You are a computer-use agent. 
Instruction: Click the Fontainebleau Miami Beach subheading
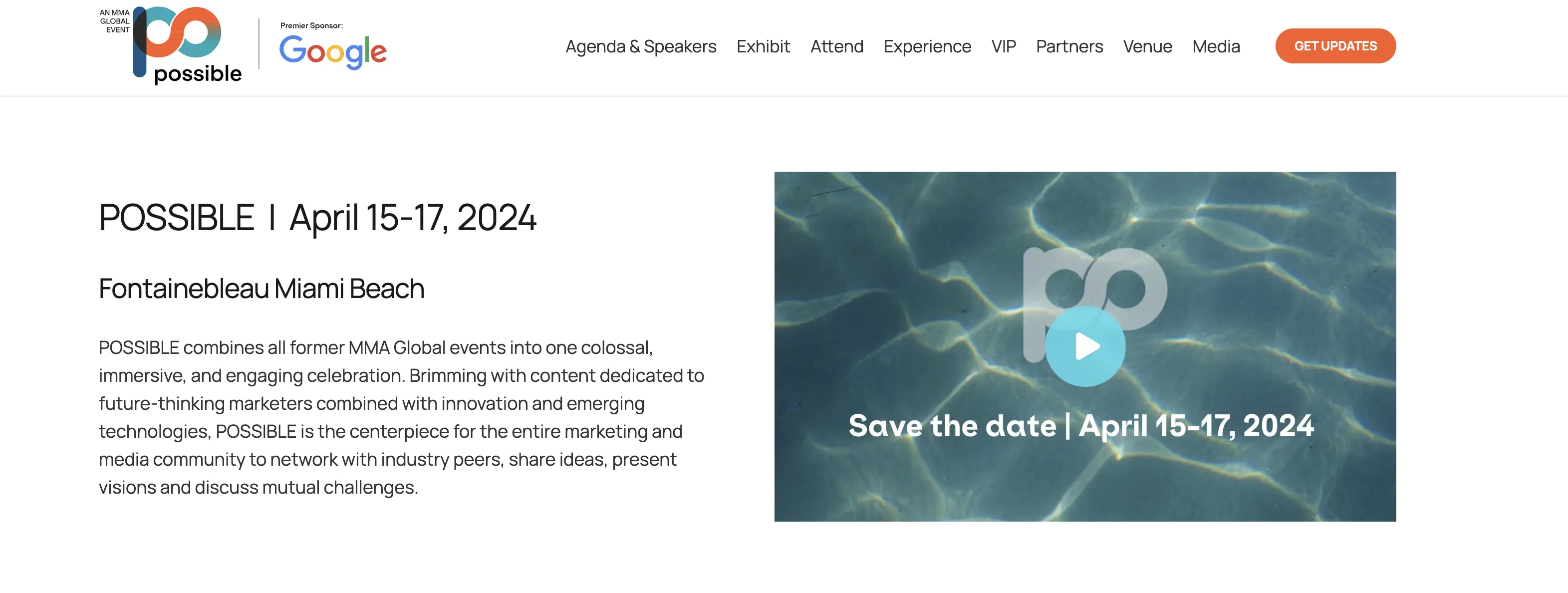coord(261,289)
